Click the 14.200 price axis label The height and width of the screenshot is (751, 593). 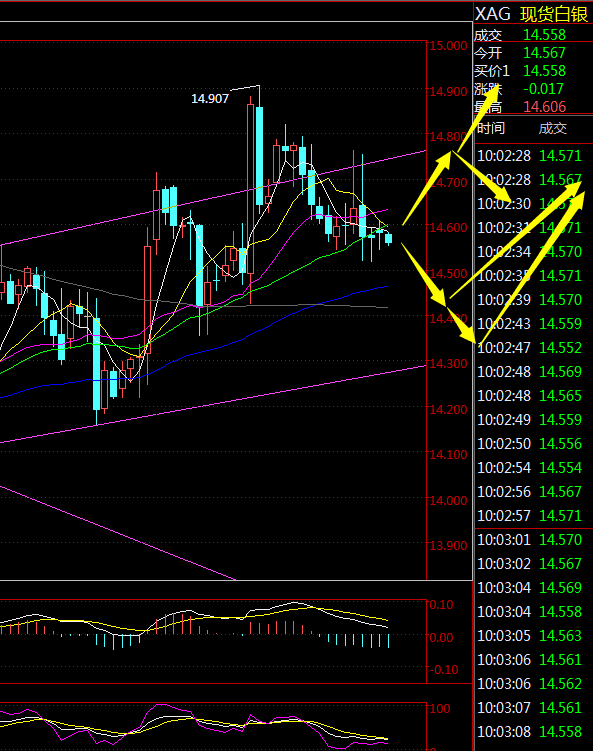[448, 410]
